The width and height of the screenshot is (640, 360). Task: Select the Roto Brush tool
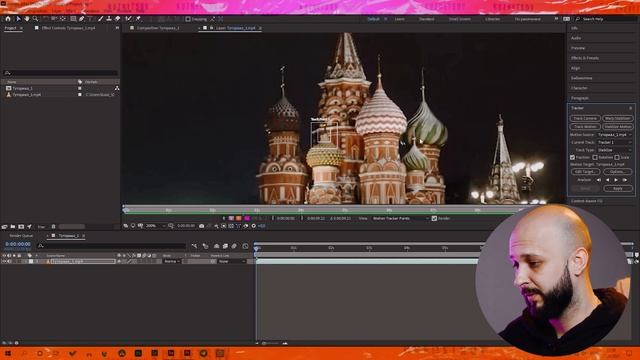click(x=129, y=19)
